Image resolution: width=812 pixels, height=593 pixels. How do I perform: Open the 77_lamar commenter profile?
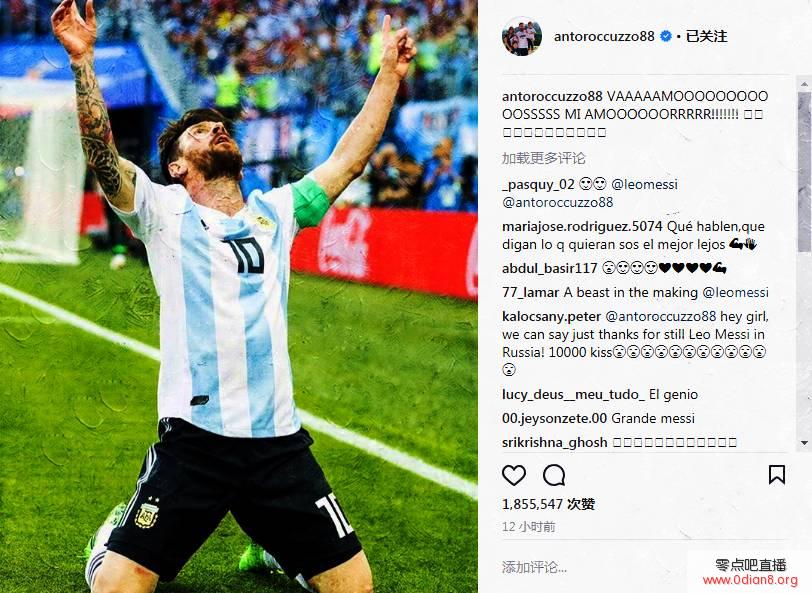coord(530,293)
